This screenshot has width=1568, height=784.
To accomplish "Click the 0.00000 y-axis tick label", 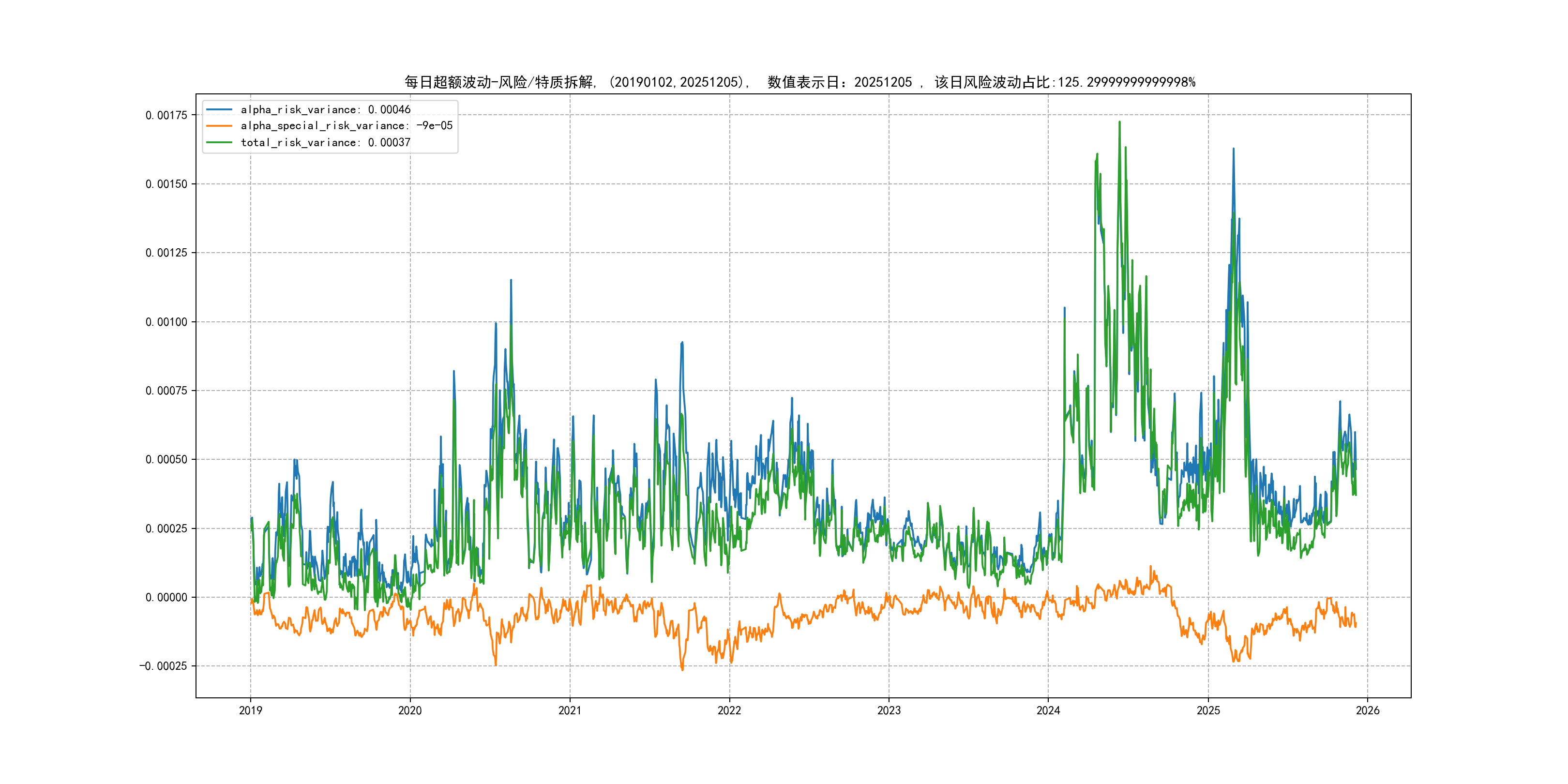I will pyautogui.click(x=166, y=598).
